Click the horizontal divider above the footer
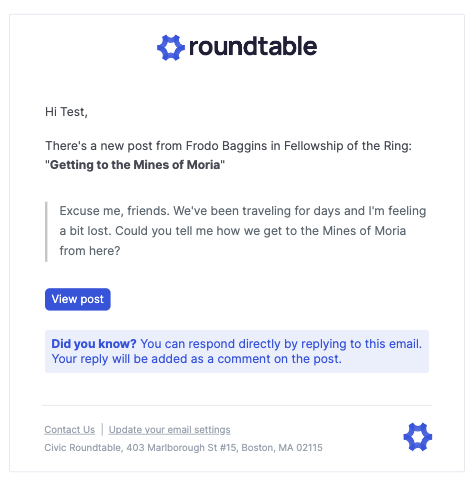 point(237,405)
